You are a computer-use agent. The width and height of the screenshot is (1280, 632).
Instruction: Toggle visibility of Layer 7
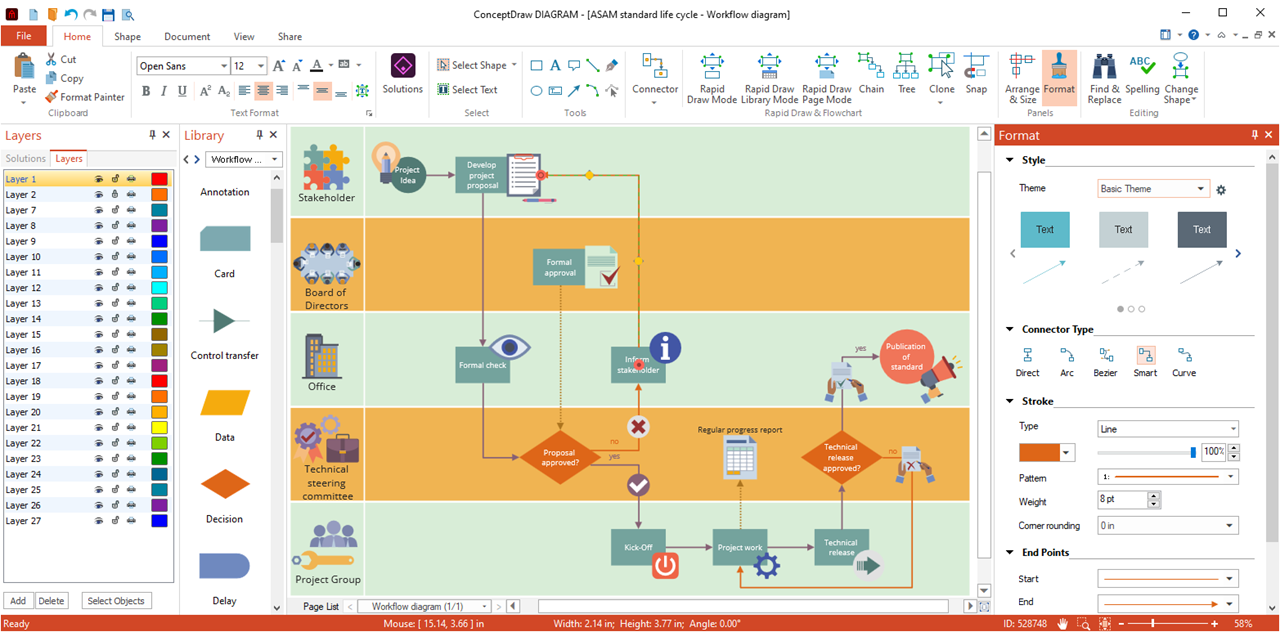click(100, 210)
